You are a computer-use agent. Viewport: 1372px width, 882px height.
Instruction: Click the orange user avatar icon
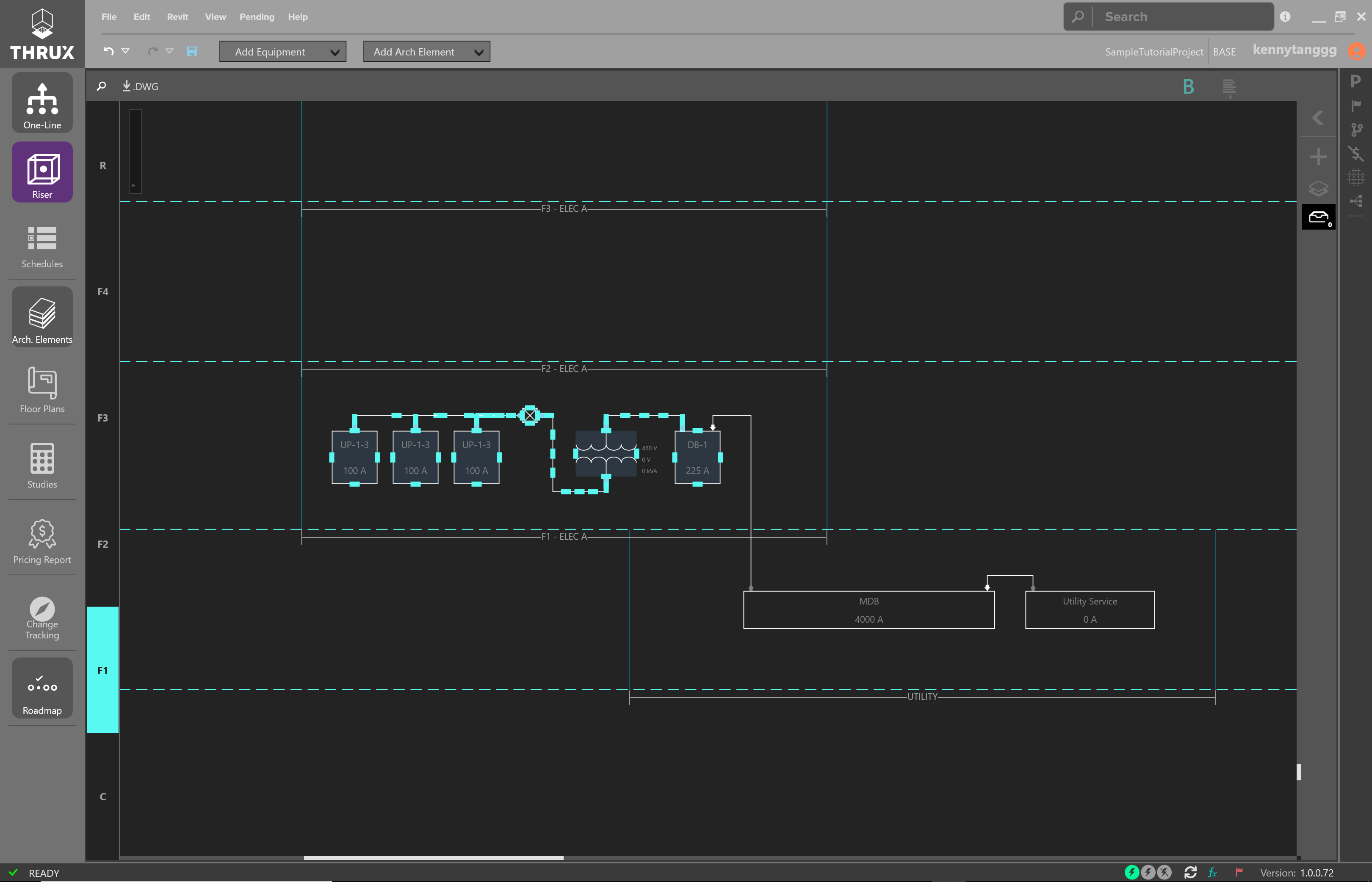[1356, 51]
